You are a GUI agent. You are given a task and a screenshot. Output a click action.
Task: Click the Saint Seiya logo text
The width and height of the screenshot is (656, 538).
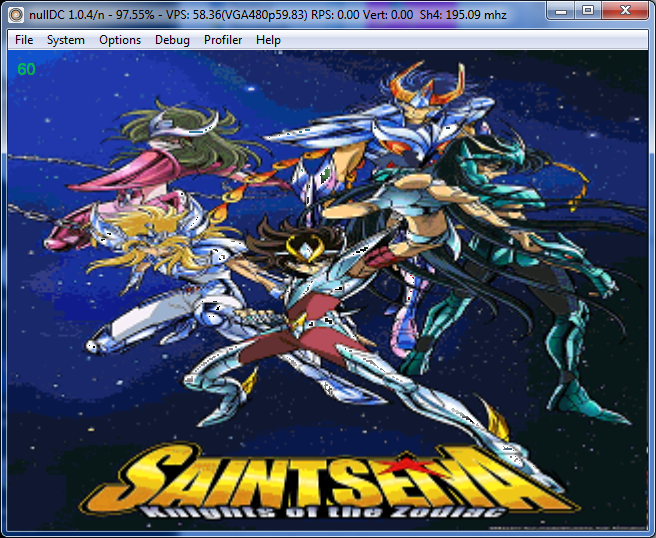[x=328, y=479]
